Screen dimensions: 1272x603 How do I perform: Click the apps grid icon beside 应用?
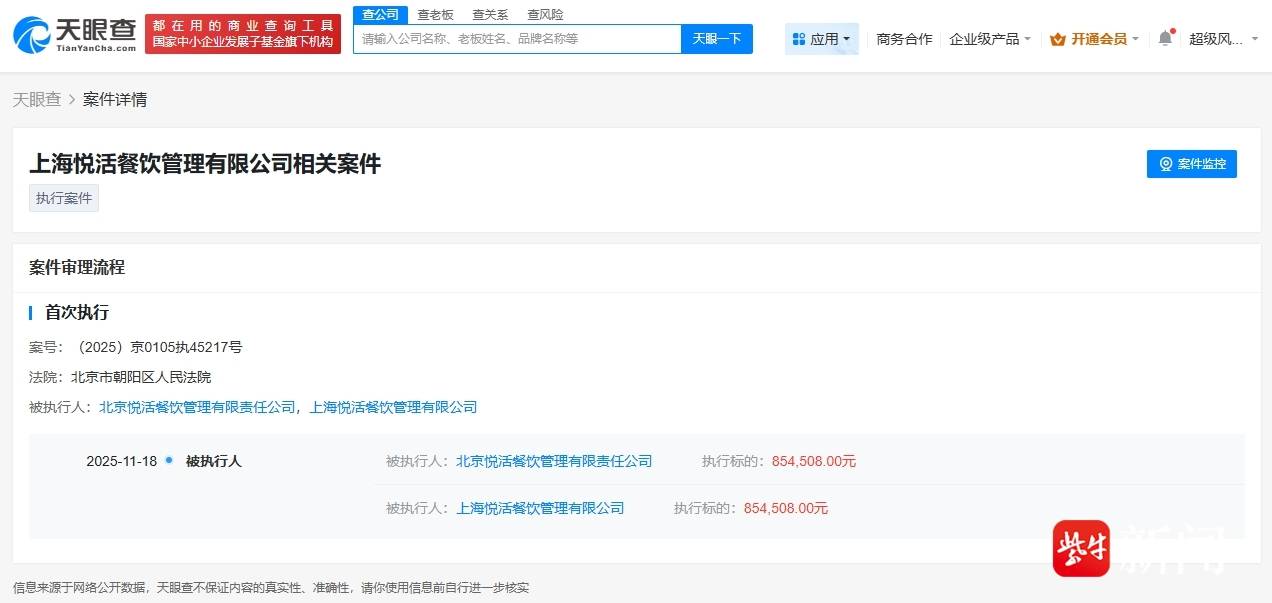click(x=798, y=39)
